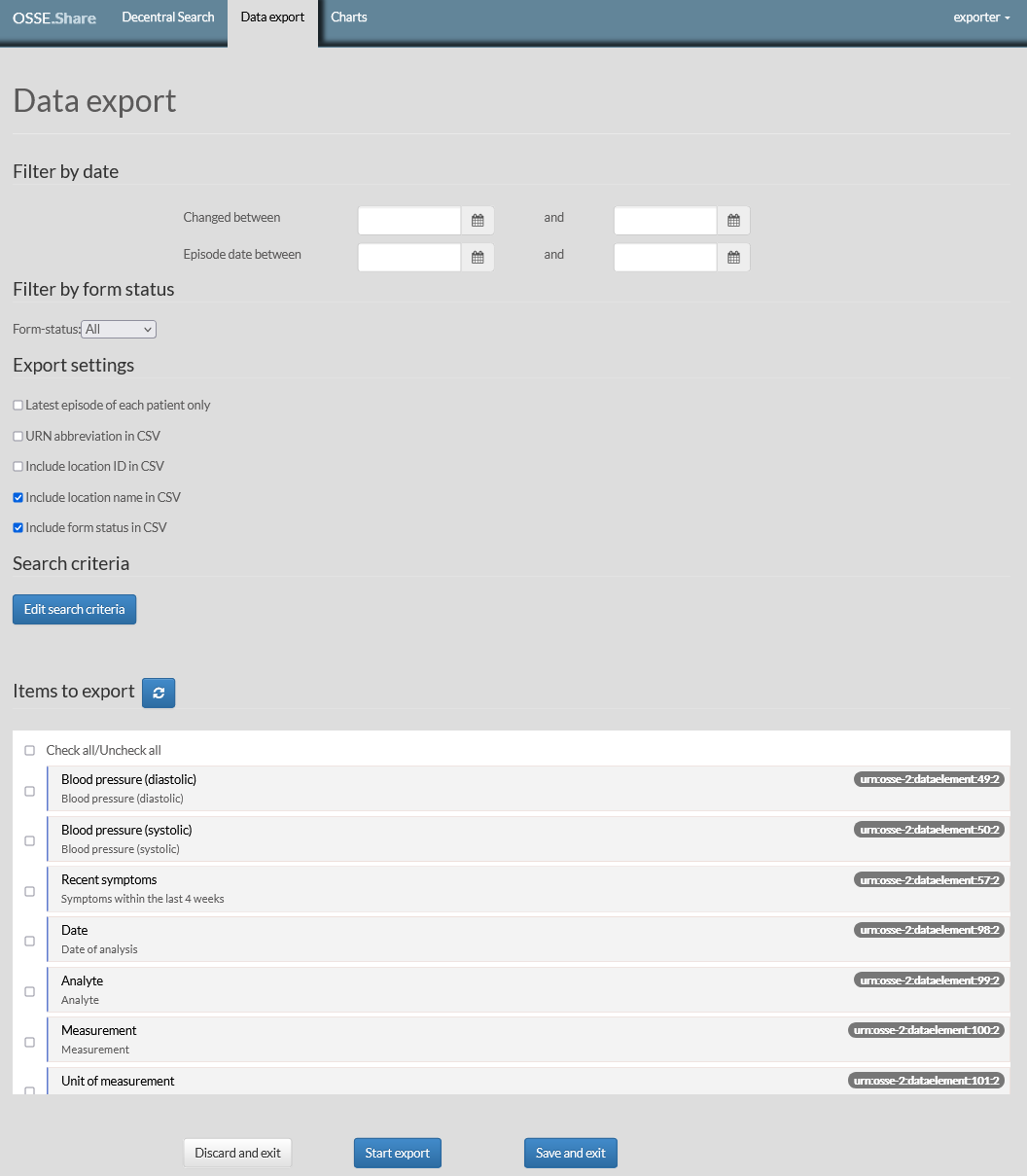This screenshot has width=1027, height=1176.
Task: Enable Include location ID in CSV
Action: coord(18,466)
